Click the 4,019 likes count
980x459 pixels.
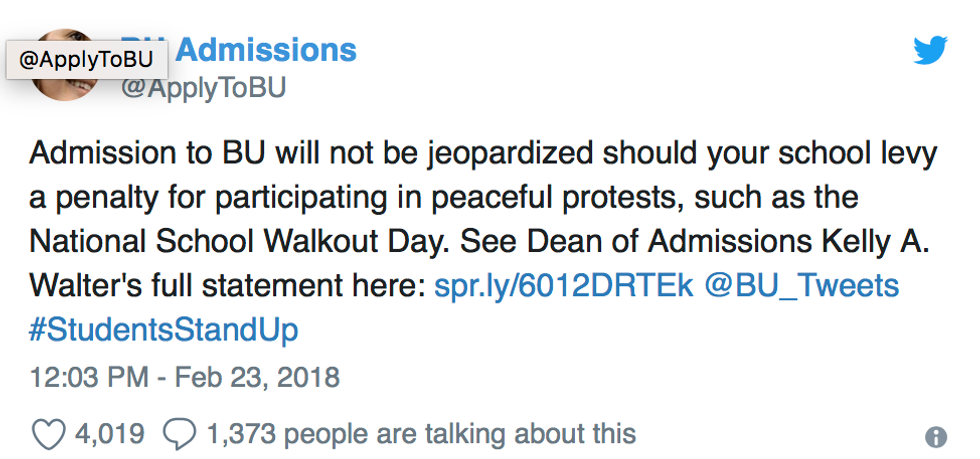click(109, 433)
